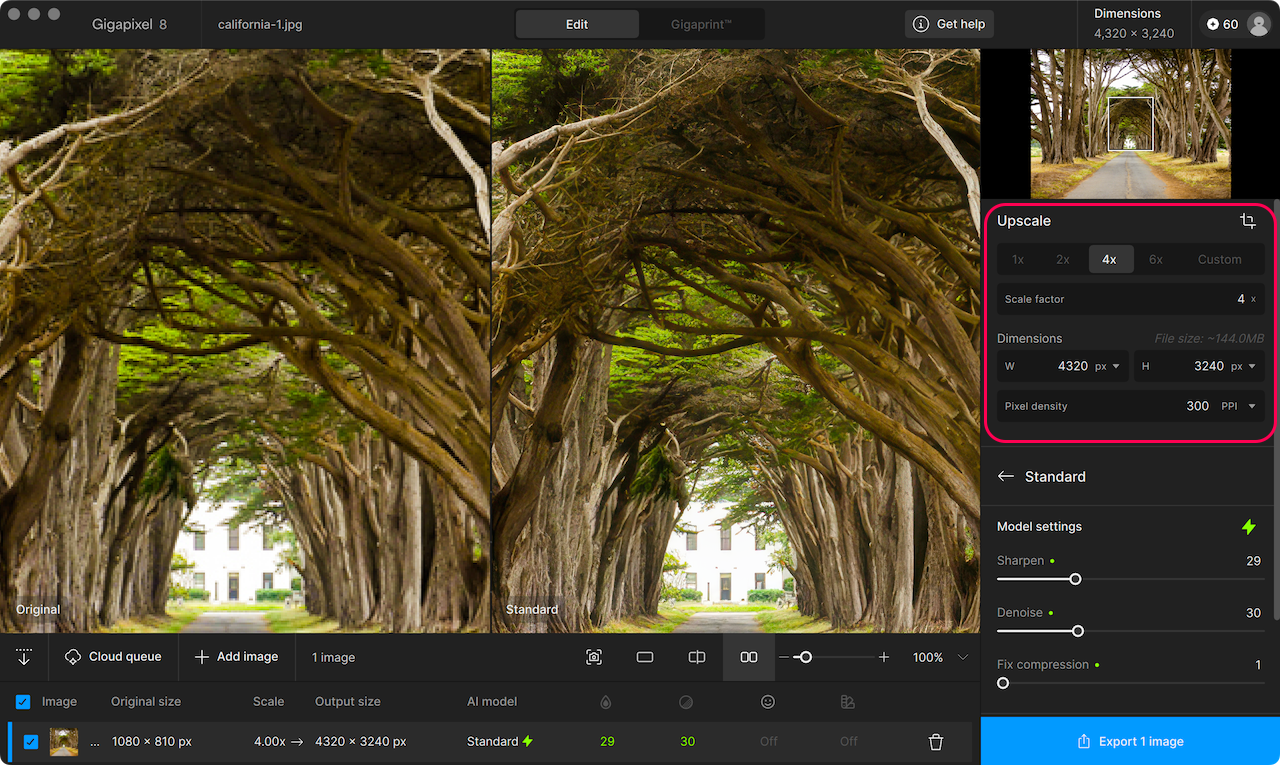
Task: Switch to the Edit tab
Action: (577, 24)
